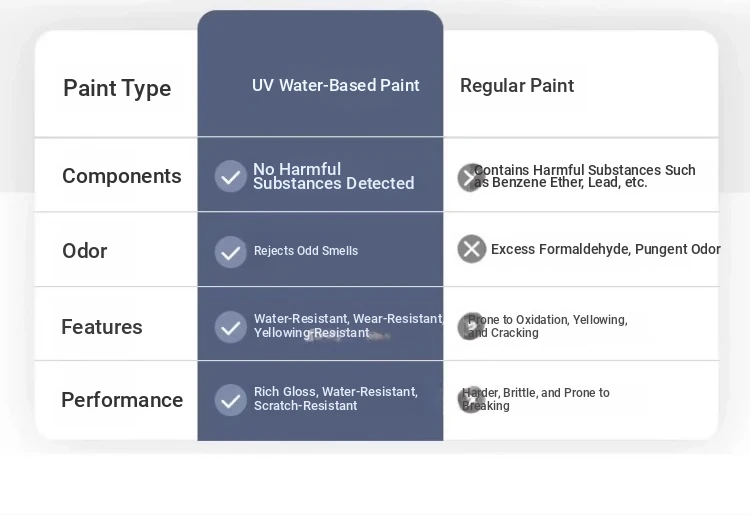Click the Features row label
Image resolution: width=750 pixels, height=515 pixels.
102,327
